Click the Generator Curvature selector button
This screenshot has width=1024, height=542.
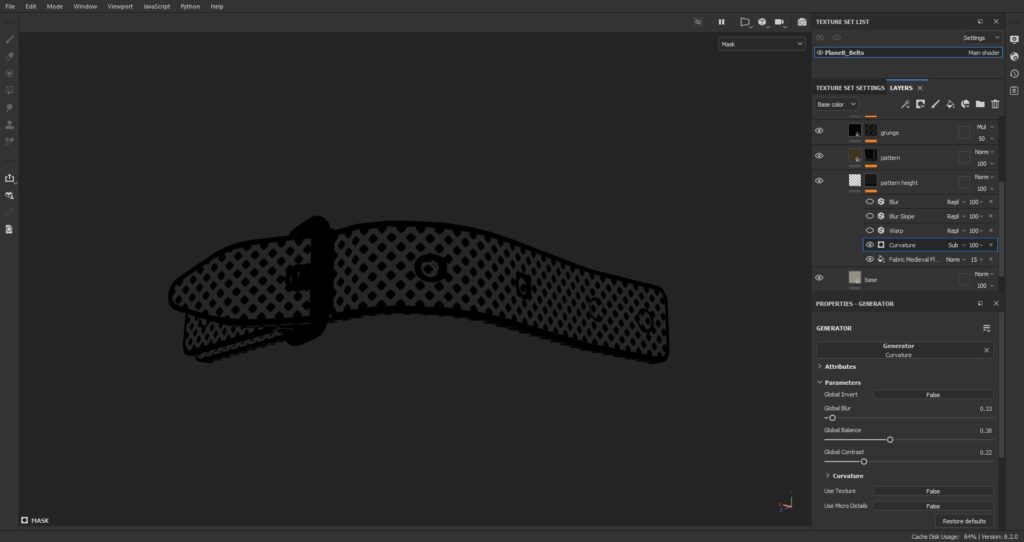pyautogui.click(x=899, y=350)
